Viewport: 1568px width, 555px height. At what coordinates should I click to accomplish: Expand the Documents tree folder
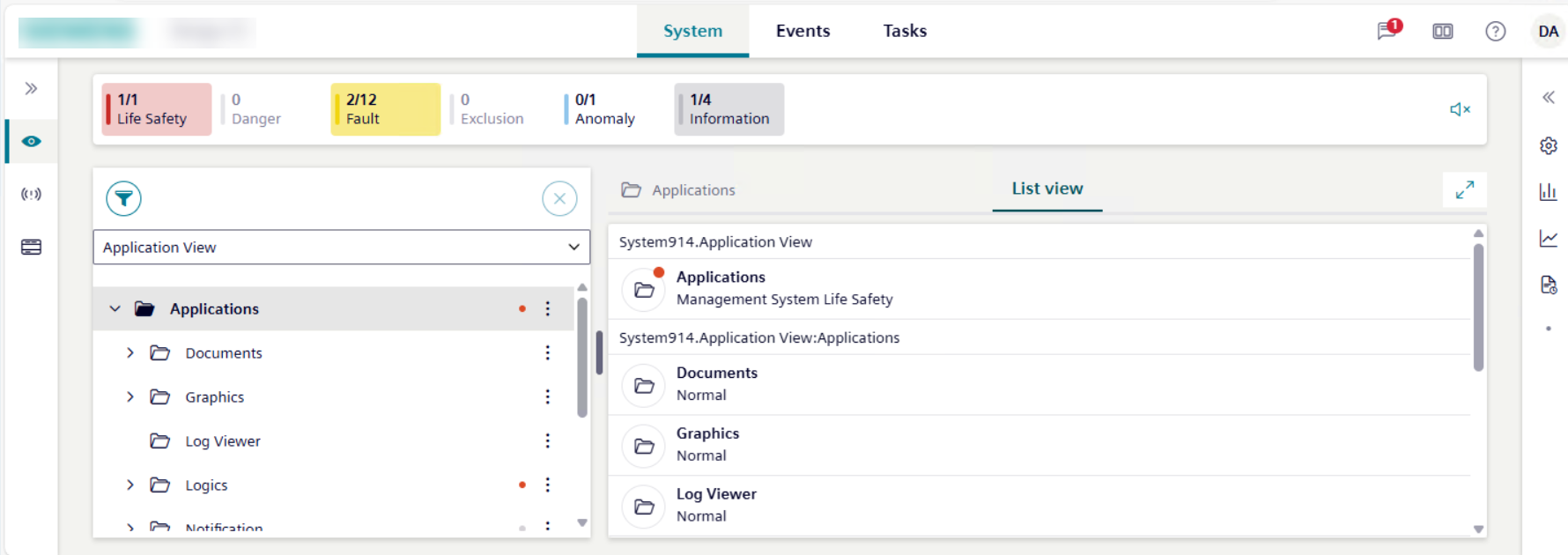tap(130, 353)
